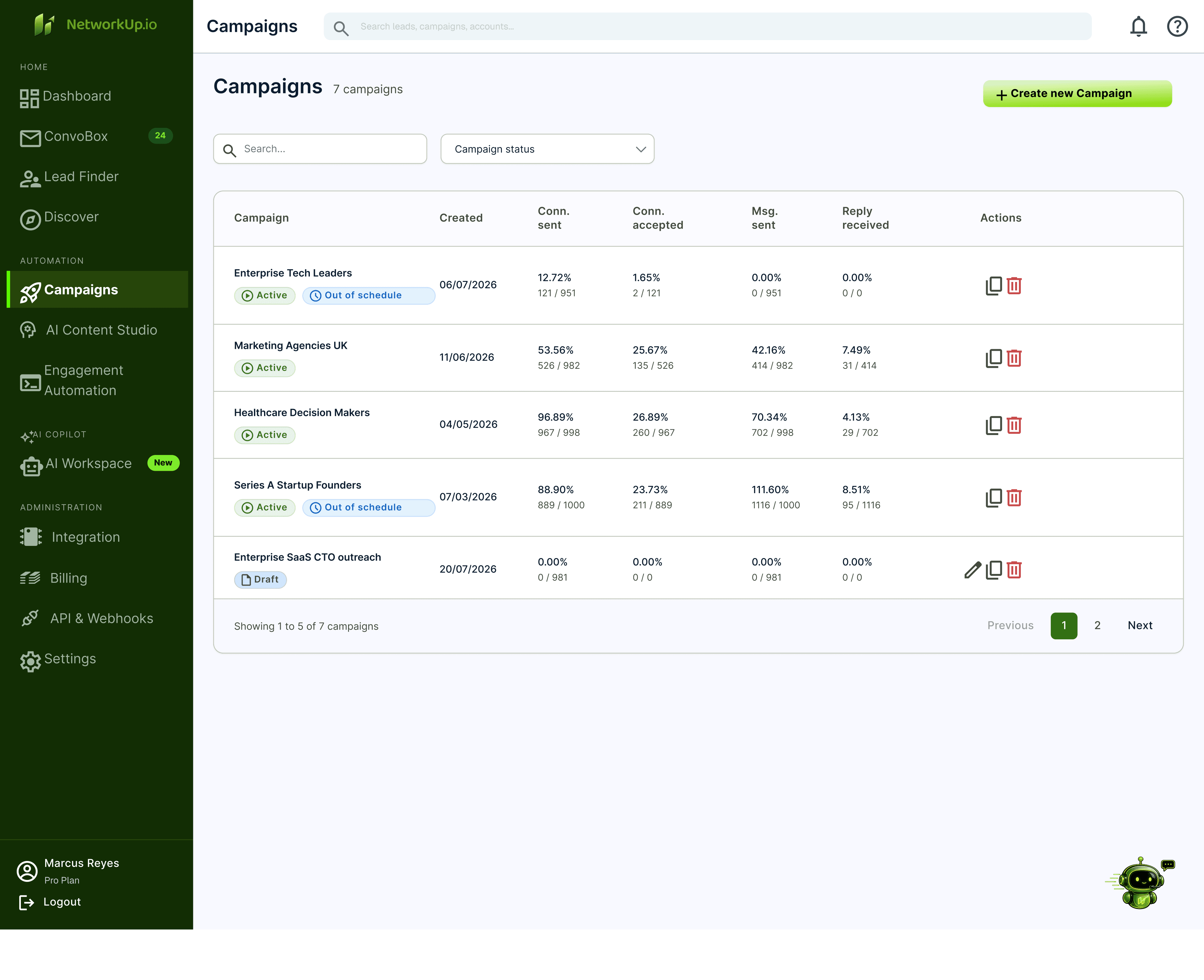Viewport: 1204px width, 980px height.
Task: Delete the Enterprise Tech Leaders campaign
Action: (1014, 286)
